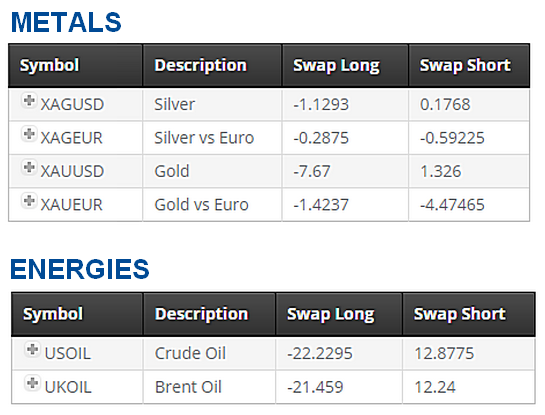Expand the XAUEUR row plus icon
545x415 pixels.
tap(29, 201)
